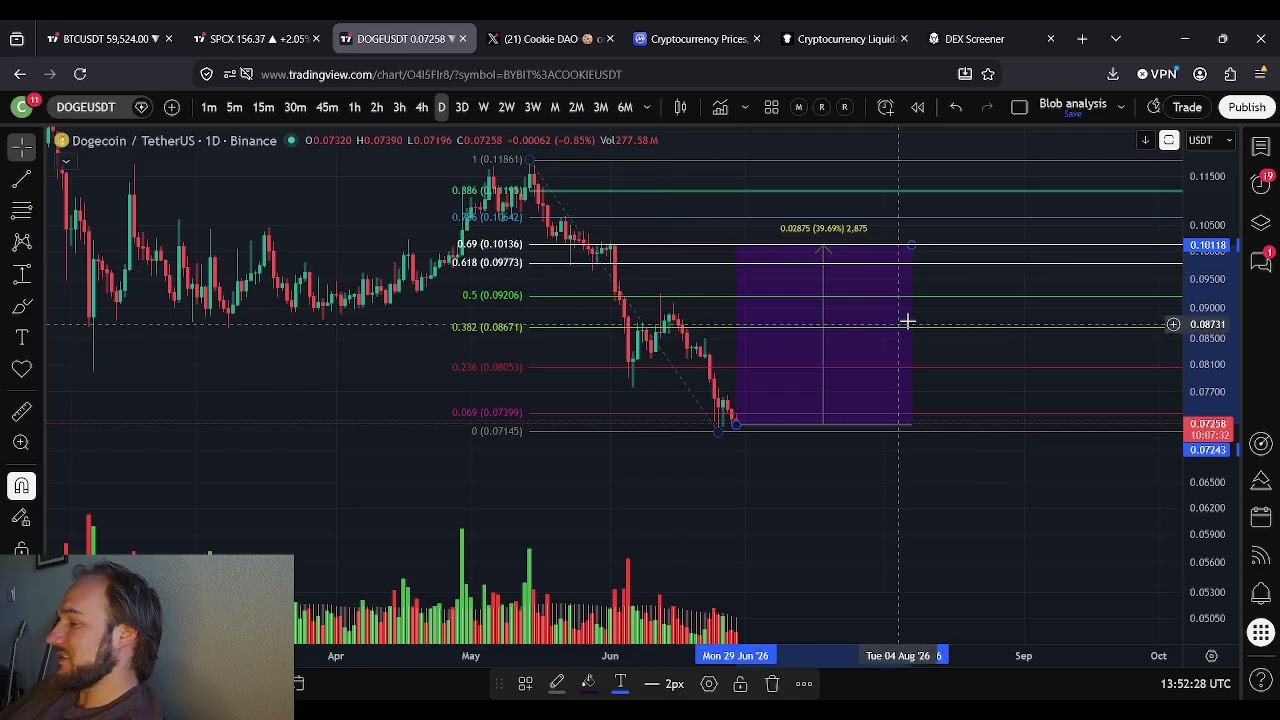Open drawing settings hexagon icon
Screen dimensions: 1280x720
[x=709, y=684]
